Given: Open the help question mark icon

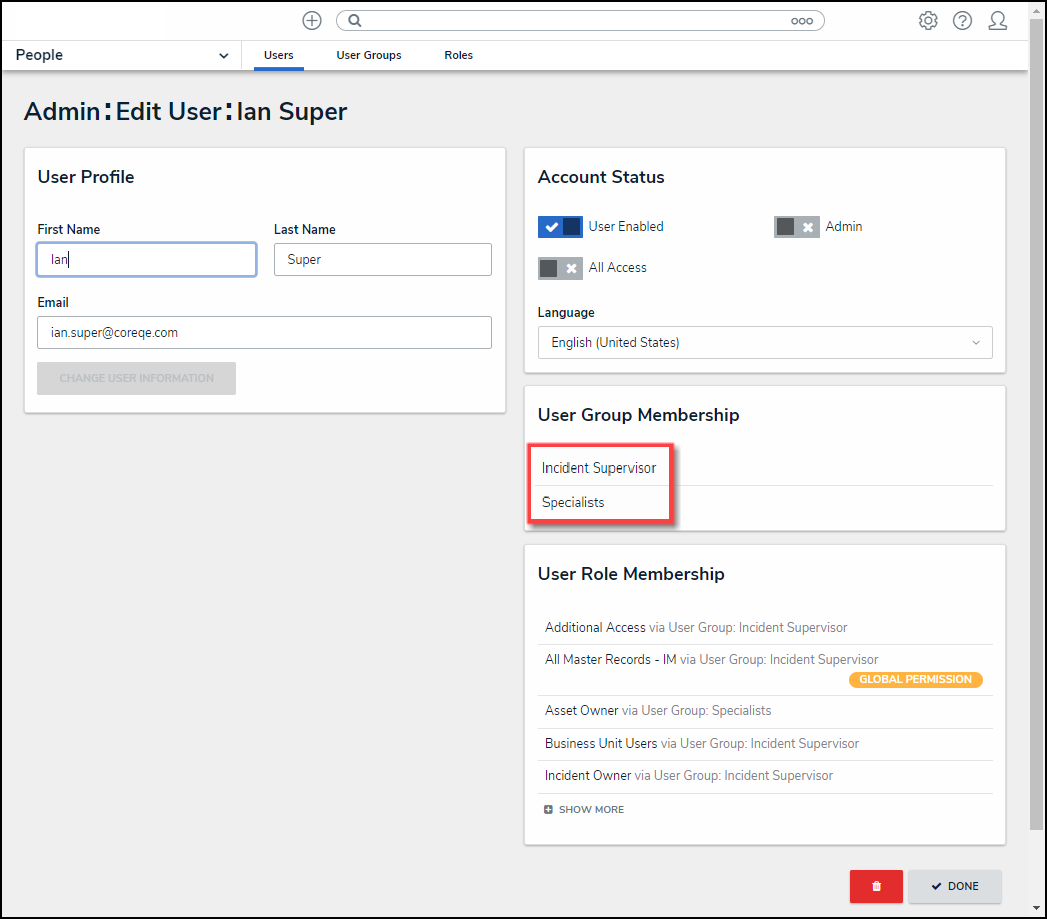Looking at the screenshot, I should point(962,20).
